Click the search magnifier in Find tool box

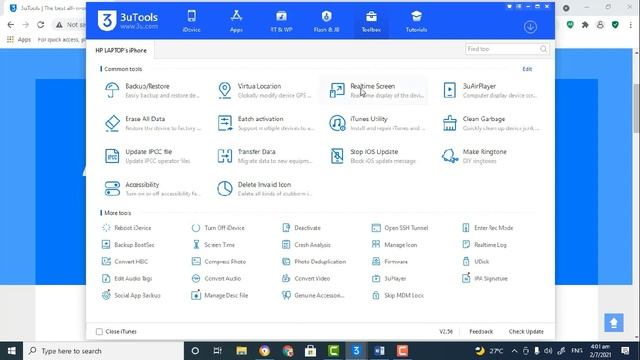tap(543, 49)
